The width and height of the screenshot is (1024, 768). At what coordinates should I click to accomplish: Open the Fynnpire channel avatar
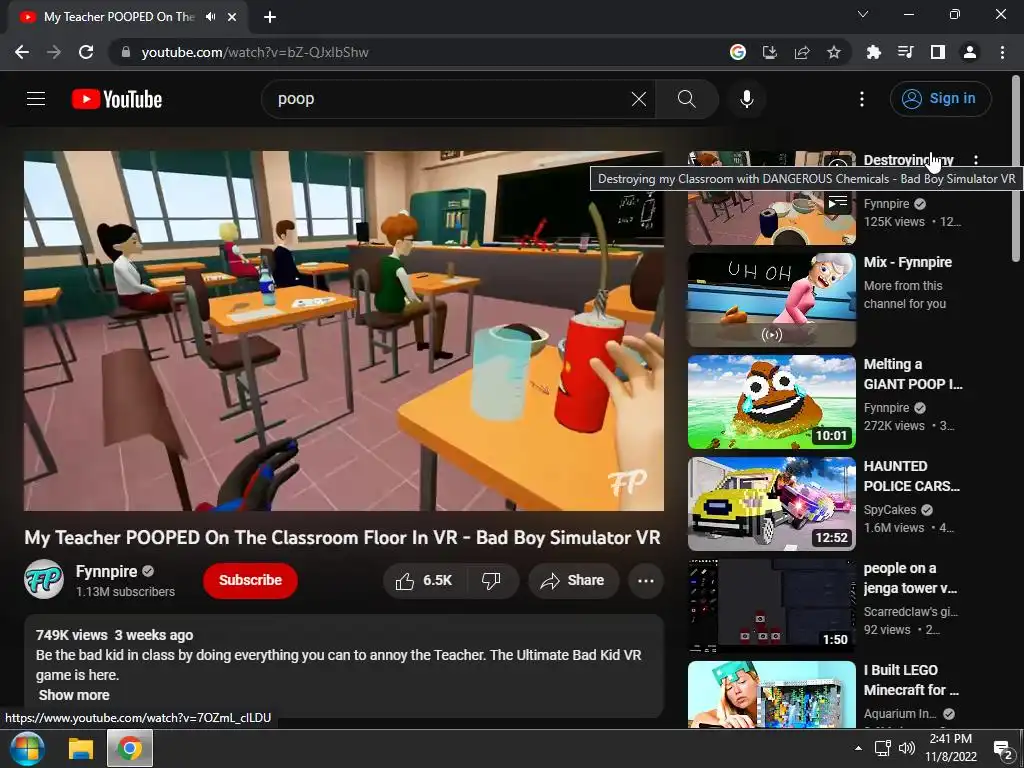point(44,579)
